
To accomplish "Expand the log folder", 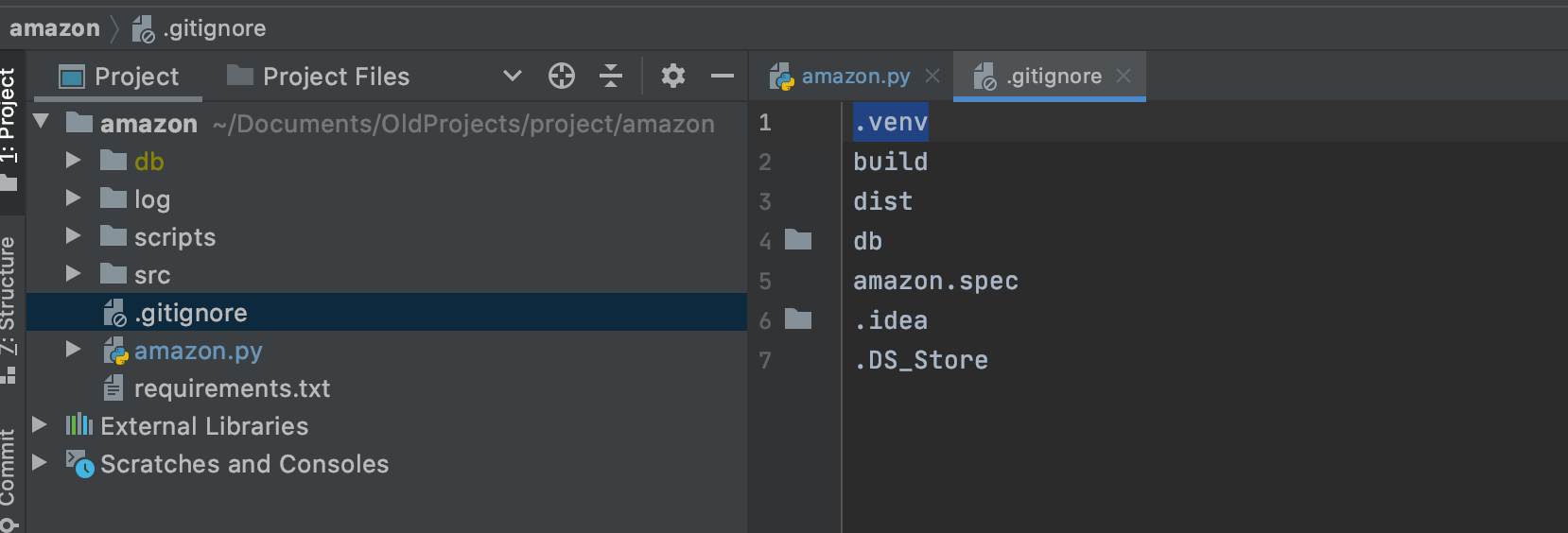I will (x=73, y=198).
